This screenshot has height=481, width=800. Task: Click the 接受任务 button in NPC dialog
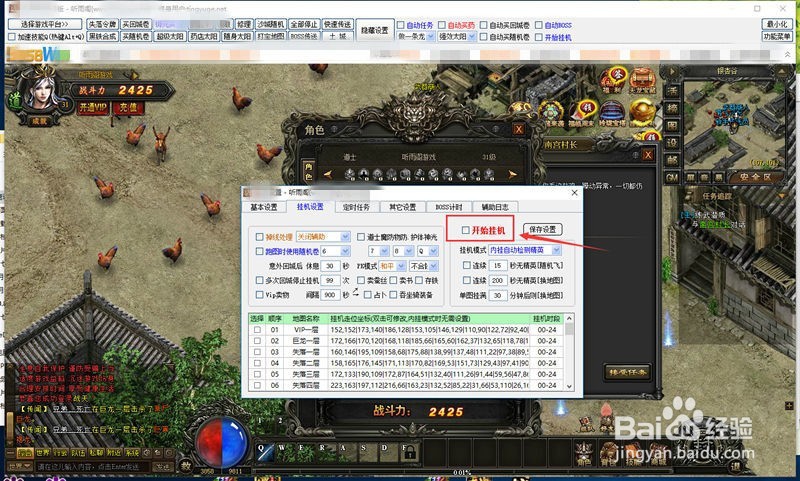(628, 372)
